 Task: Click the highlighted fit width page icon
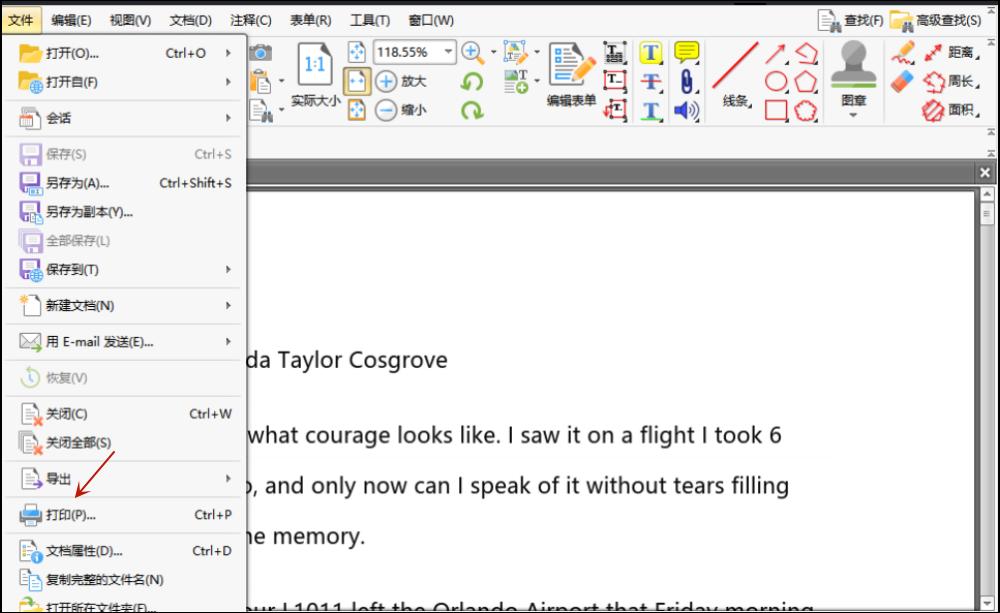coord(356,82)
